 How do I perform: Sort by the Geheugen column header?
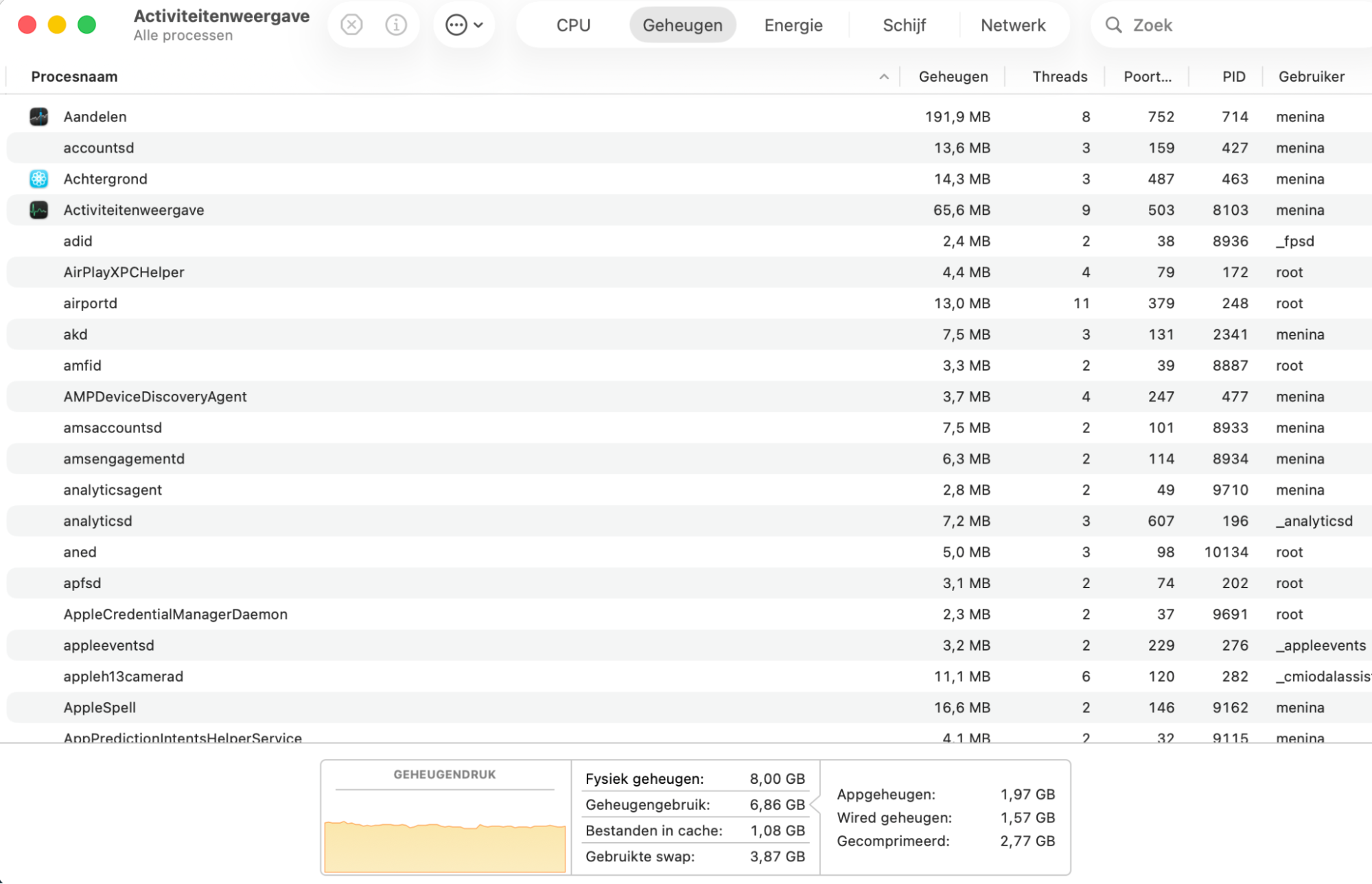pos(953,77)
